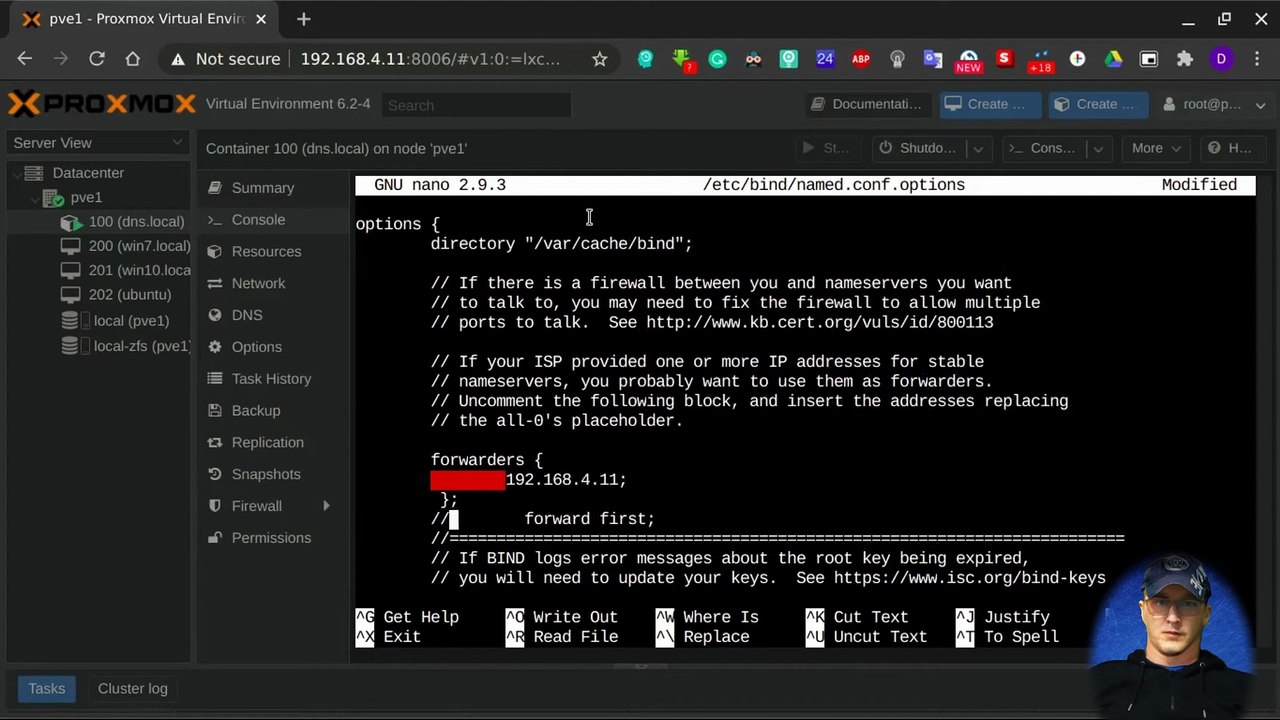This screenshot has width=1280, height=720.
Task: Go to the Network settings
Action: pyautogui.click(x=258, y=284)
